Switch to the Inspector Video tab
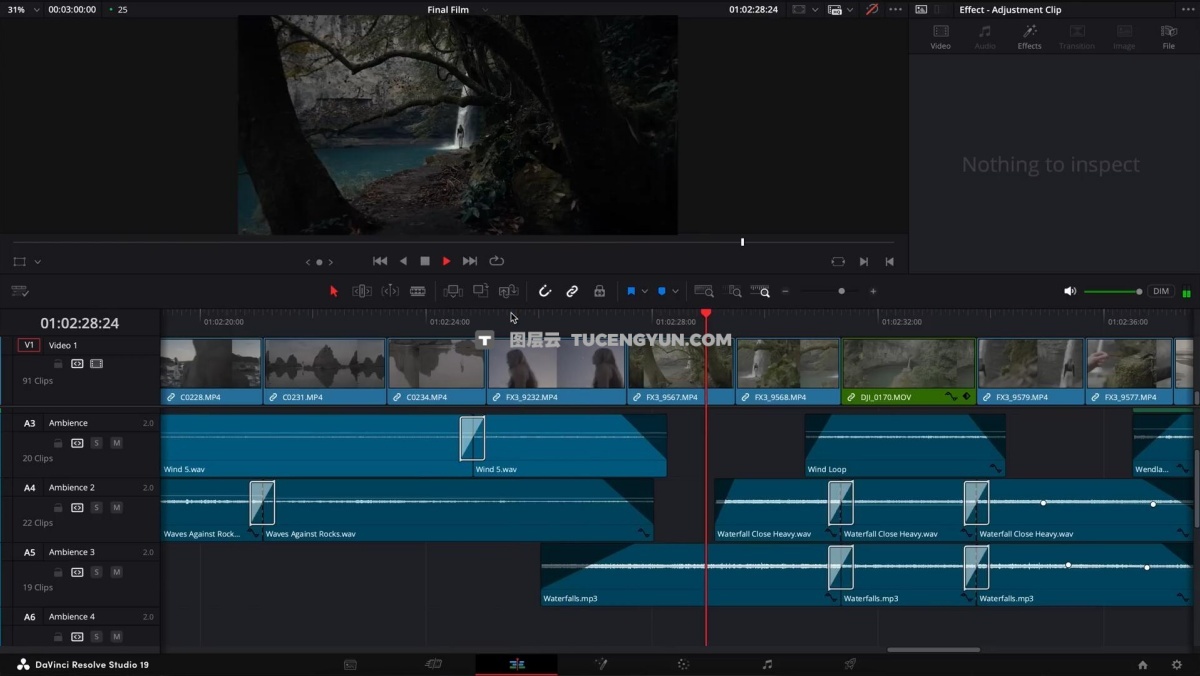The height and width of the screenshot is (676, 1200). pos(940,37)
